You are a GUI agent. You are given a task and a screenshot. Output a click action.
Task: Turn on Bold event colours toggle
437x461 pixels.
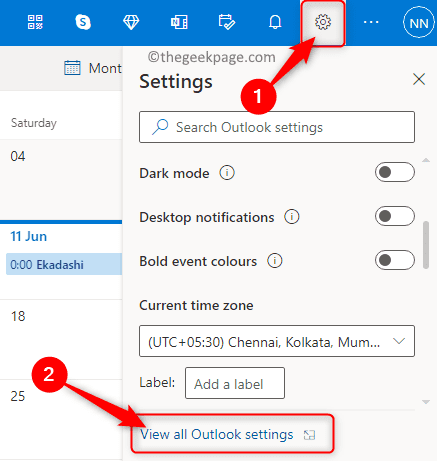click(x=395, y=260)
